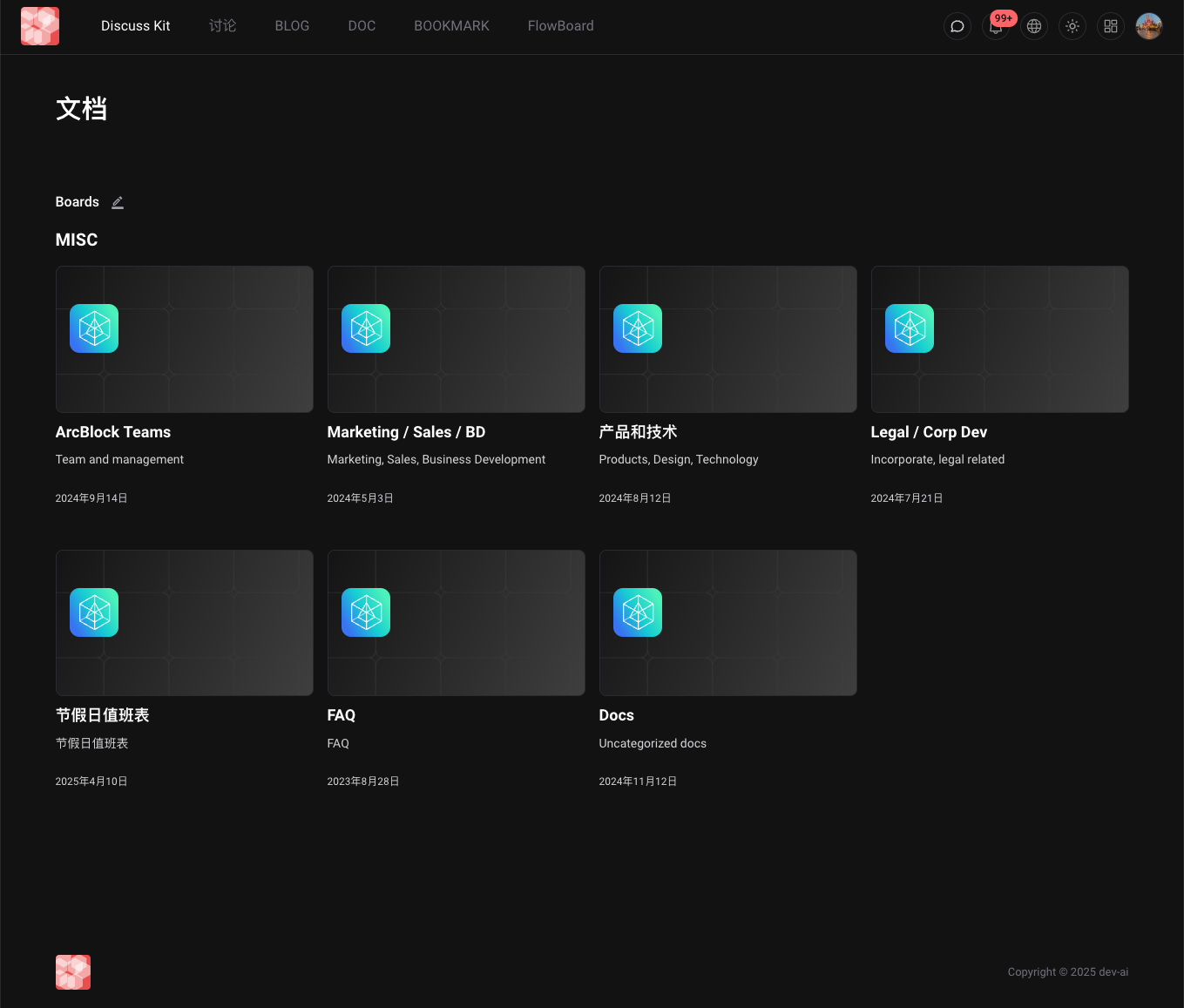Screen dimensions: 1184x1008
Task: Click the Legal / Corp Dev cube icon
Action: click(910, 328)
